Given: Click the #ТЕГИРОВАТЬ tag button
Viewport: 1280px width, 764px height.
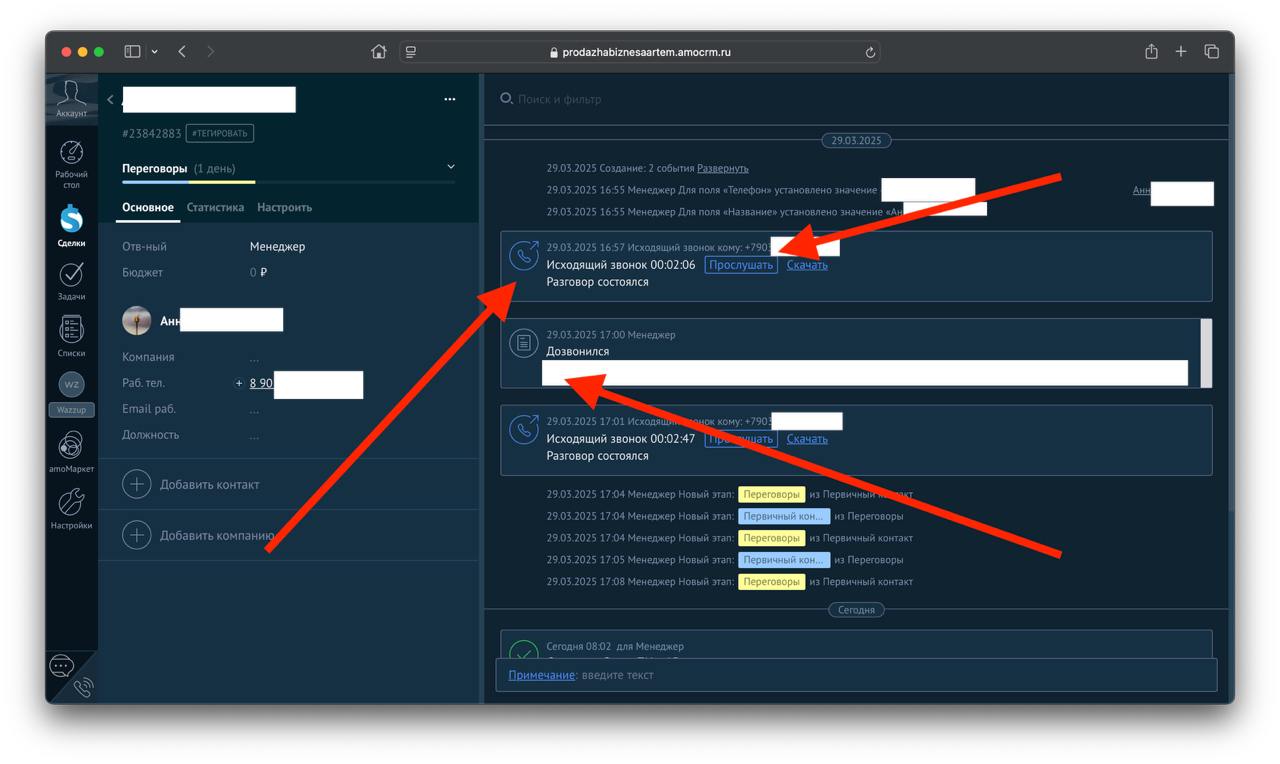Looking at the screenshot, I should tap(220, 133).
